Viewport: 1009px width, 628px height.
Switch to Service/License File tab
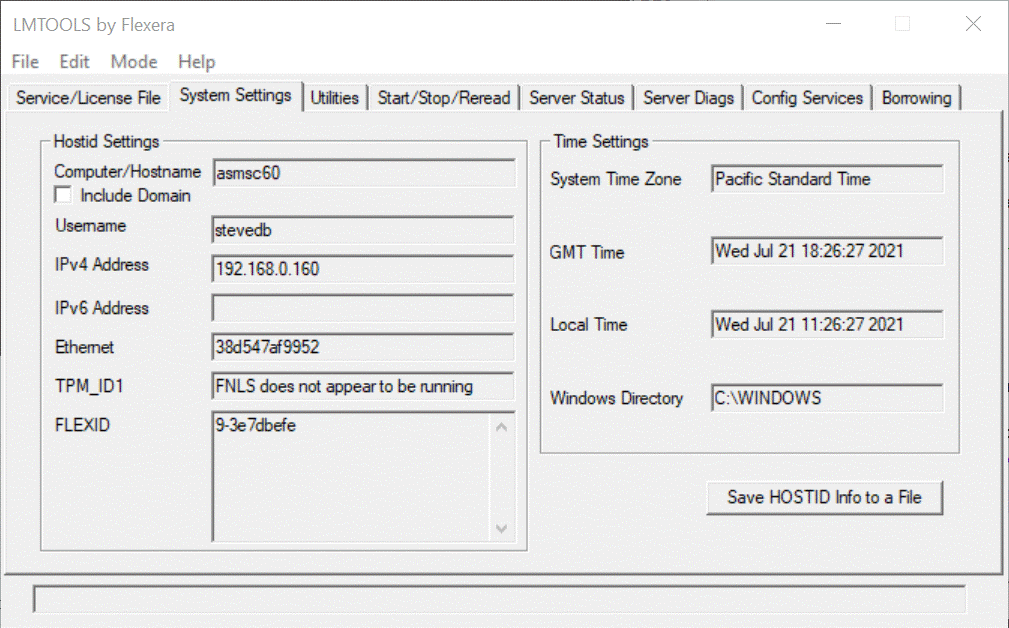88,98
